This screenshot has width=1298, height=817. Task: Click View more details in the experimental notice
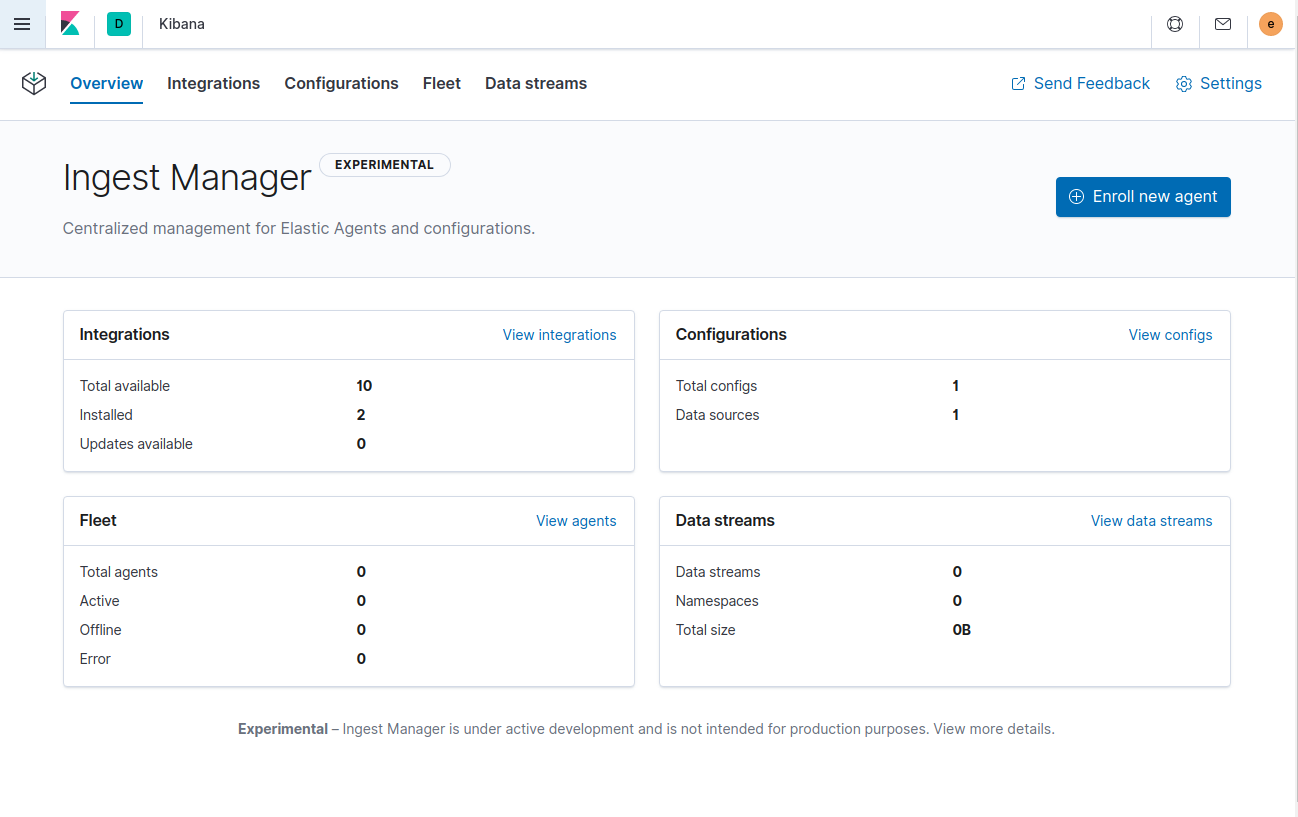[x=992, y=728]
